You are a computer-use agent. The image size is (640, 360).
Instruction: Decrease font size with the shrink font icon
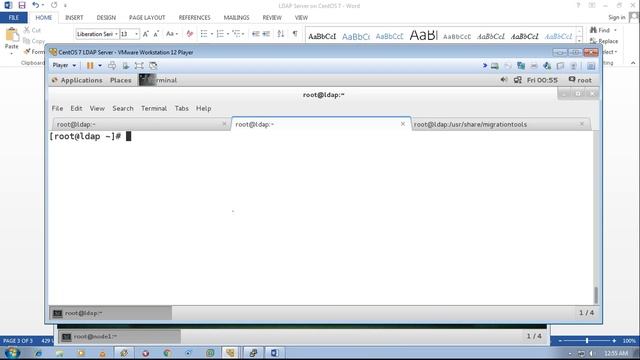(156, 34)
